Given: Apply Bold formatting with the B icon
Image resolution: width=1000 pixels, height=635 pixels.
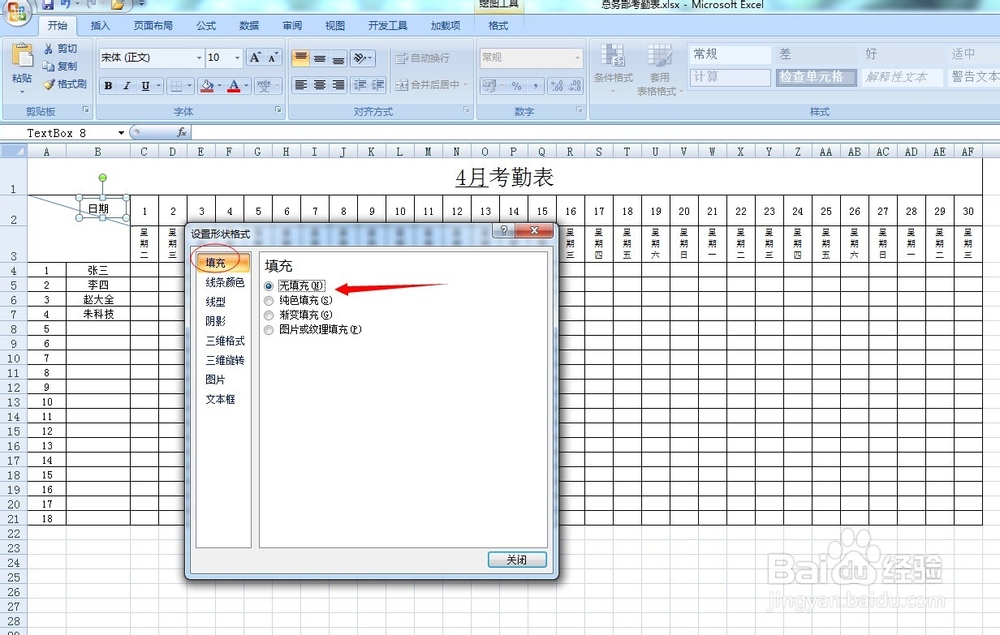Looking at the screenshot, I should click(x=108, y=87).
